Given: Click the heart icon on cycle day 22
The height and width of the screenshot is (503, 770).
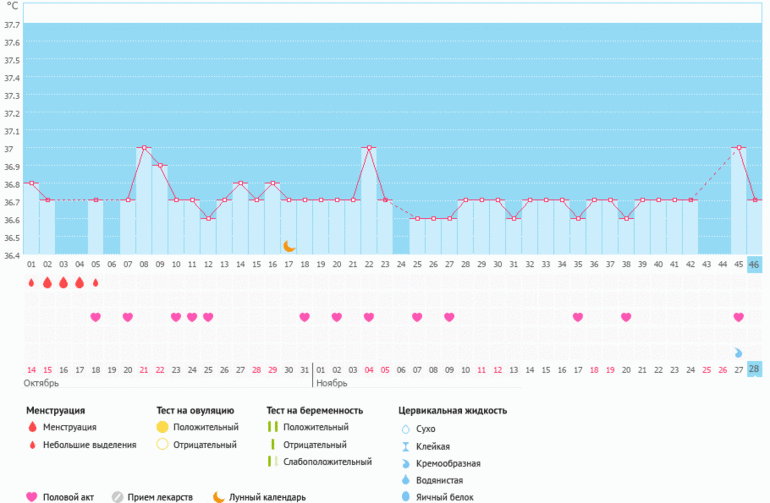Looking at the screenshot, I should point(369,317).
